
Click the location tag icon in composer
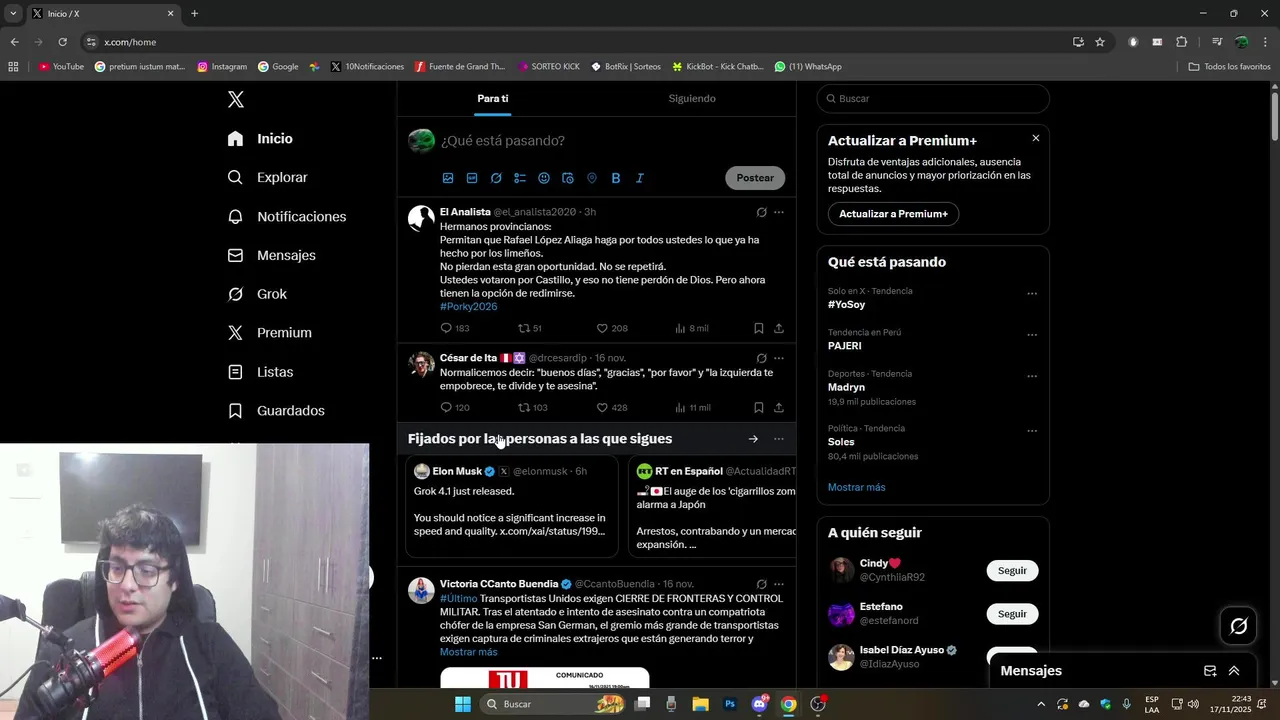pyautogui.click(x=592, y=178)
